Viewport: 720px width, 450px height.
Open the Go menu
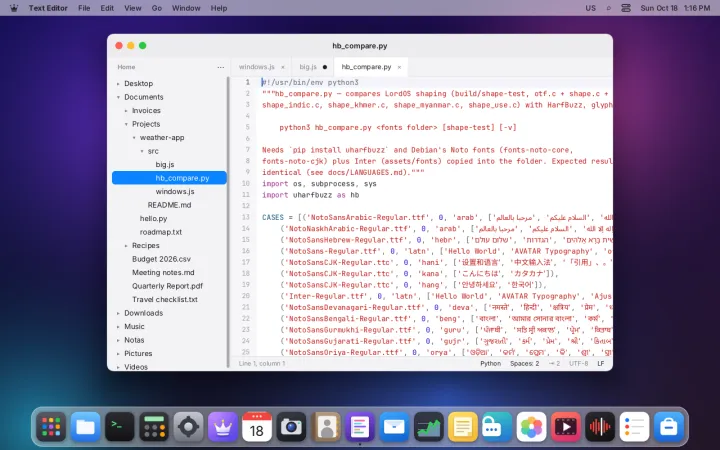click(157, 8)
